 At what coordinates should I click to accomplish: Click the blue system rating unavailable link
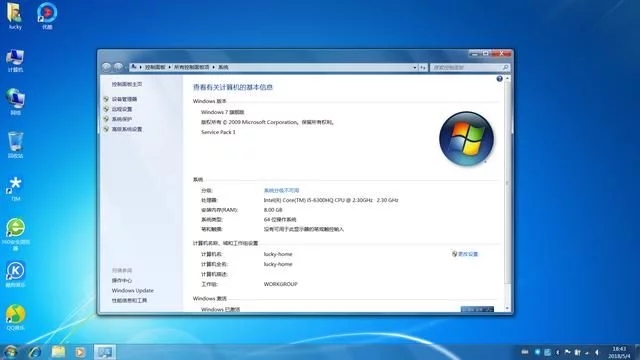281,191
